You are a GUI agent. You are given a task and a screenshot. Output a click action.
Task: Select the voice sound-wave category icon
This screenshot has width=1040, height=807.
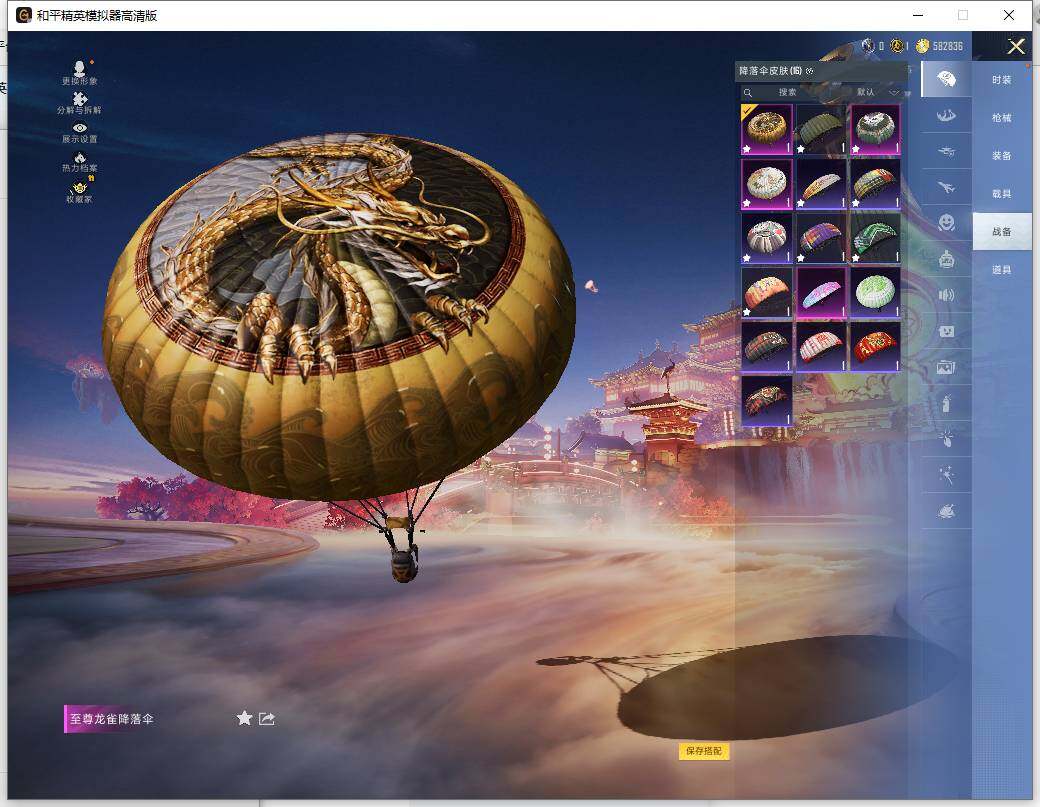point(946,295)
